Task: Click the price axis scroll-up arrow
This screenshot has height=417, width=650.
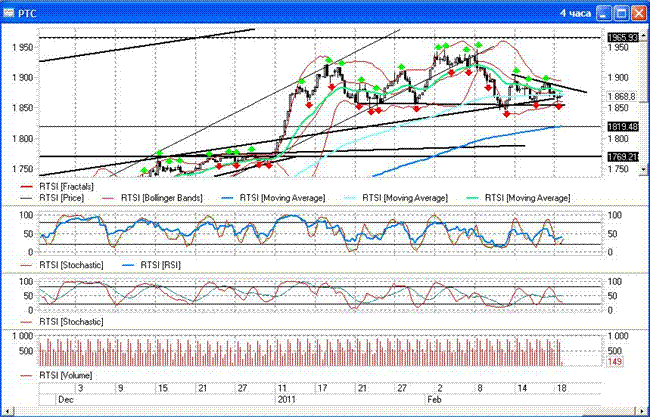Action: (644, 36)
